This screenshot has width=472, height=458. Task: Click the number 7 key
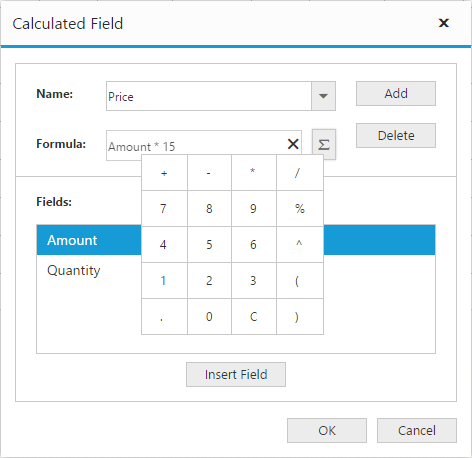(164, 209)
